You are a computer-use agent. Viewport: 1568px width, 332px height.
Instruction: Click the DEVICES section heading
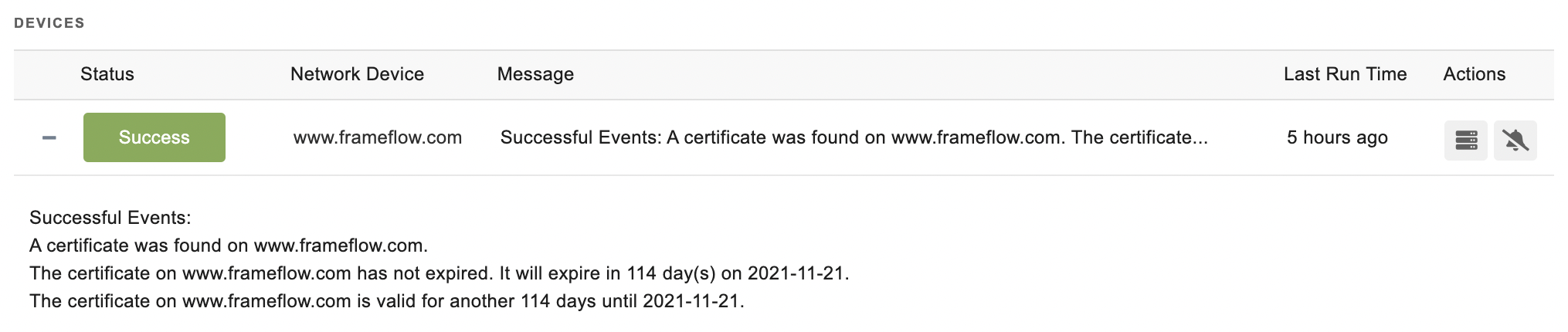[x=49, y=23]
